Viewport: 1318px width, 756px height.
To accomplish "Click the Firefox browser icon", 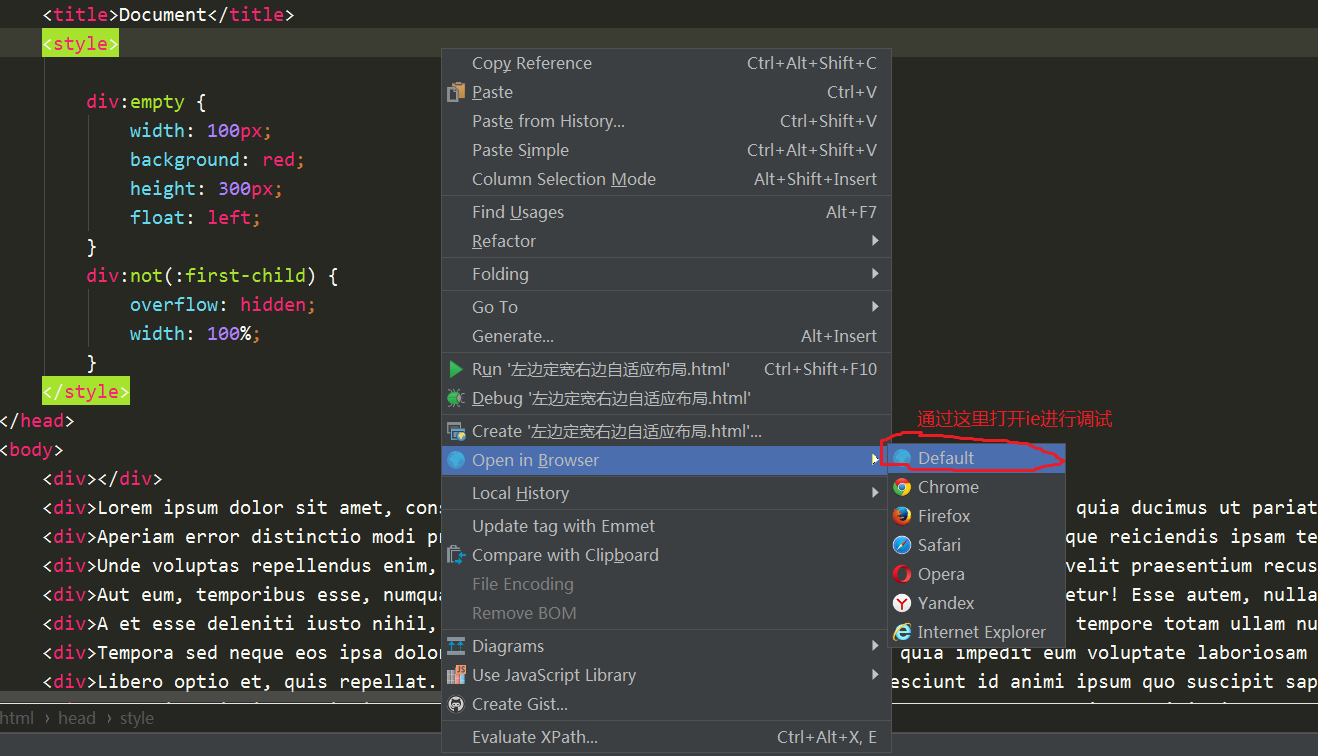I will pyautogui.click(x=902, y=516).
